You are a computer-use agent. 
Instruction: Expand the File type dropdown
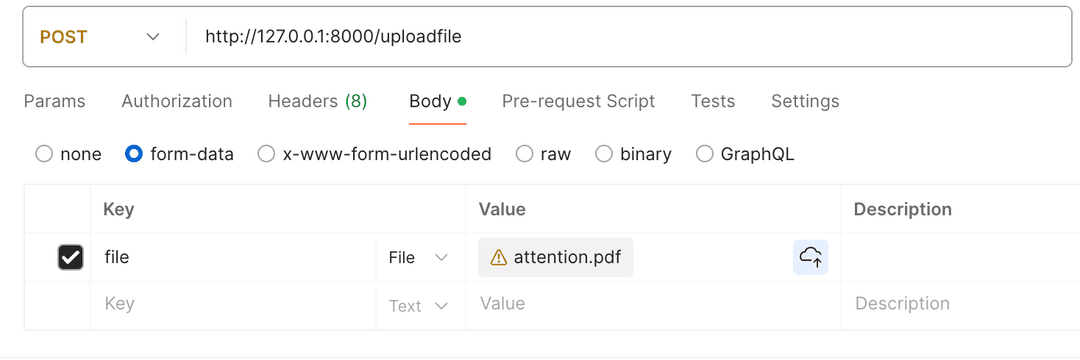418,257
